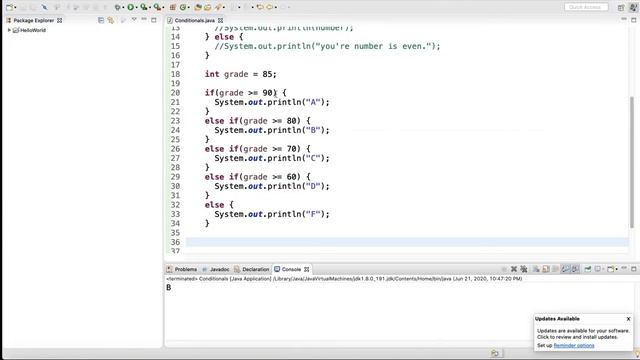This screenshot has height=360, width=640.
Task: Select the Conditionals.java editor tab
Action: tap(194, 20)
